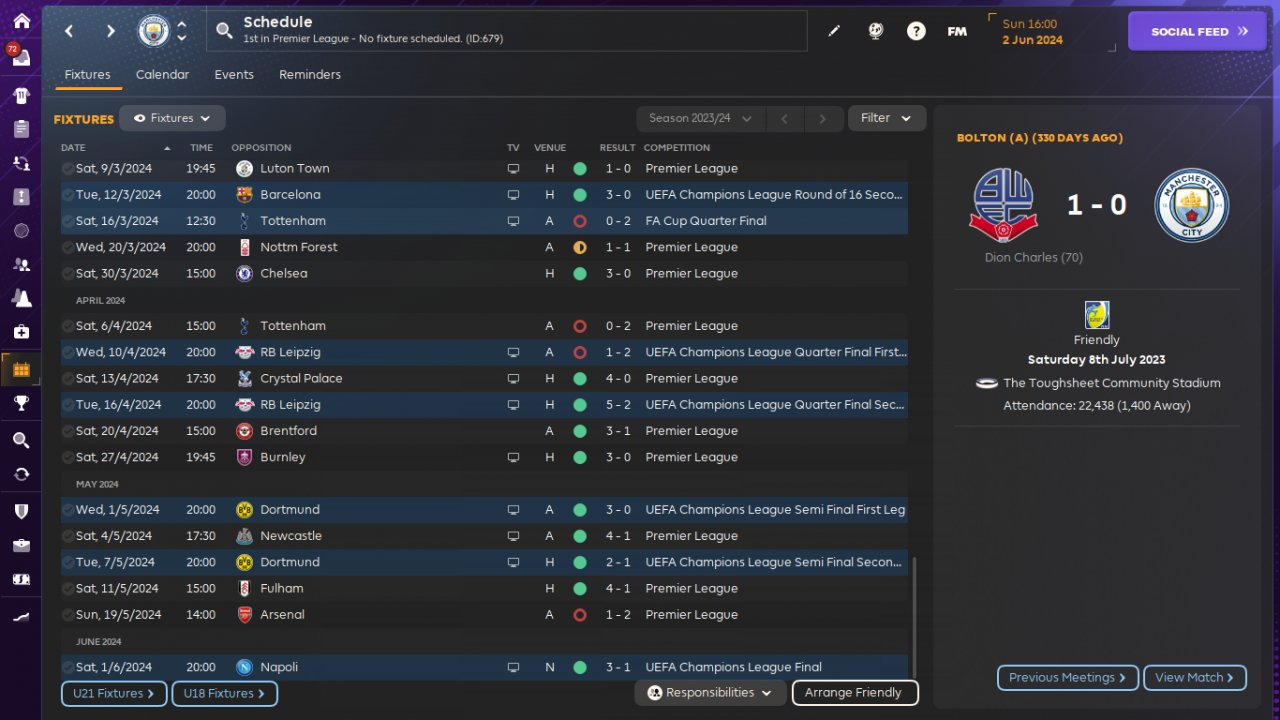
Task: Tick the check circle for Nottm Forest fixture
Action: pos(67,247)
